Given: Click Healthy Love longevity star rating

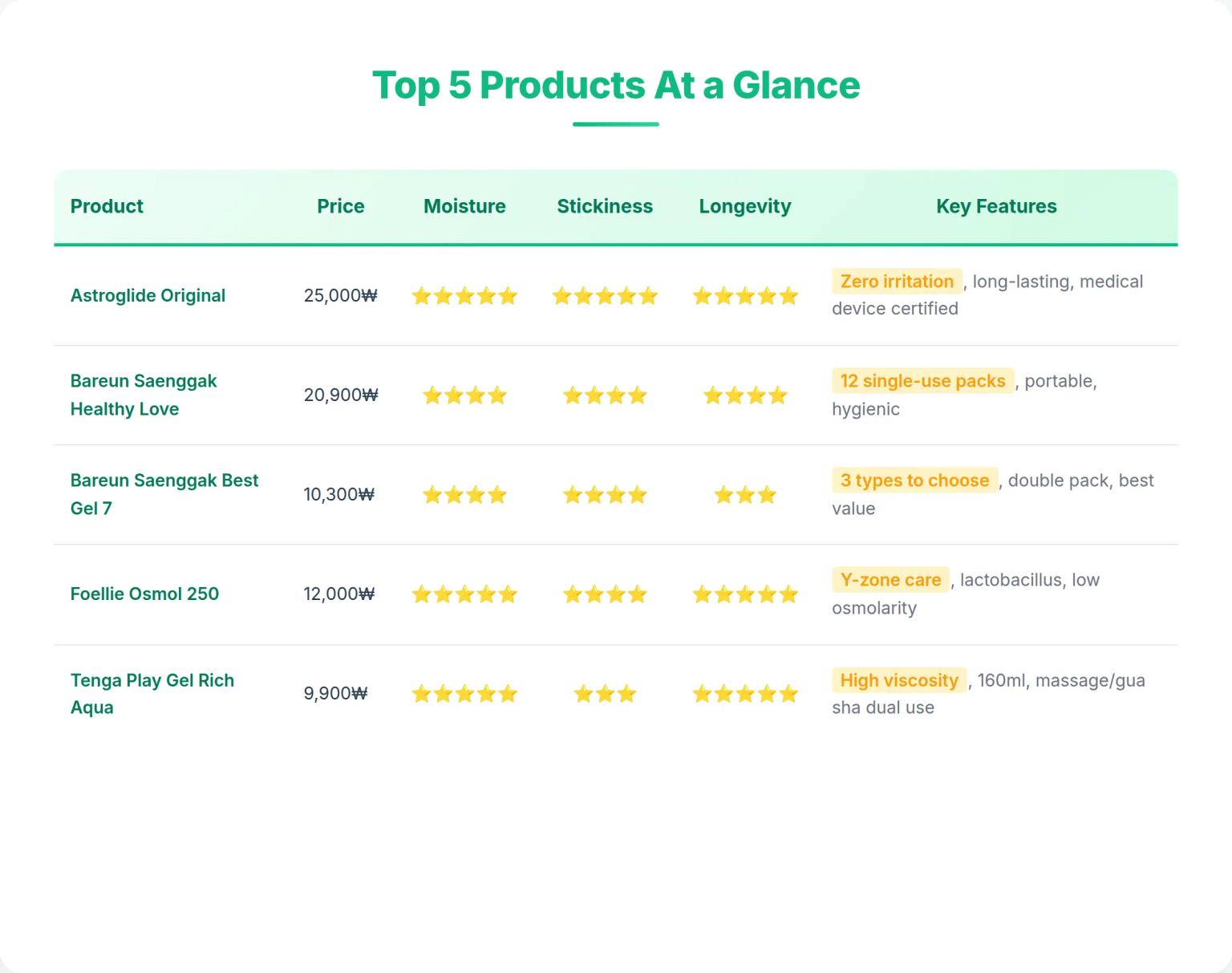Looking at the screenshot, I should point(744,395).
